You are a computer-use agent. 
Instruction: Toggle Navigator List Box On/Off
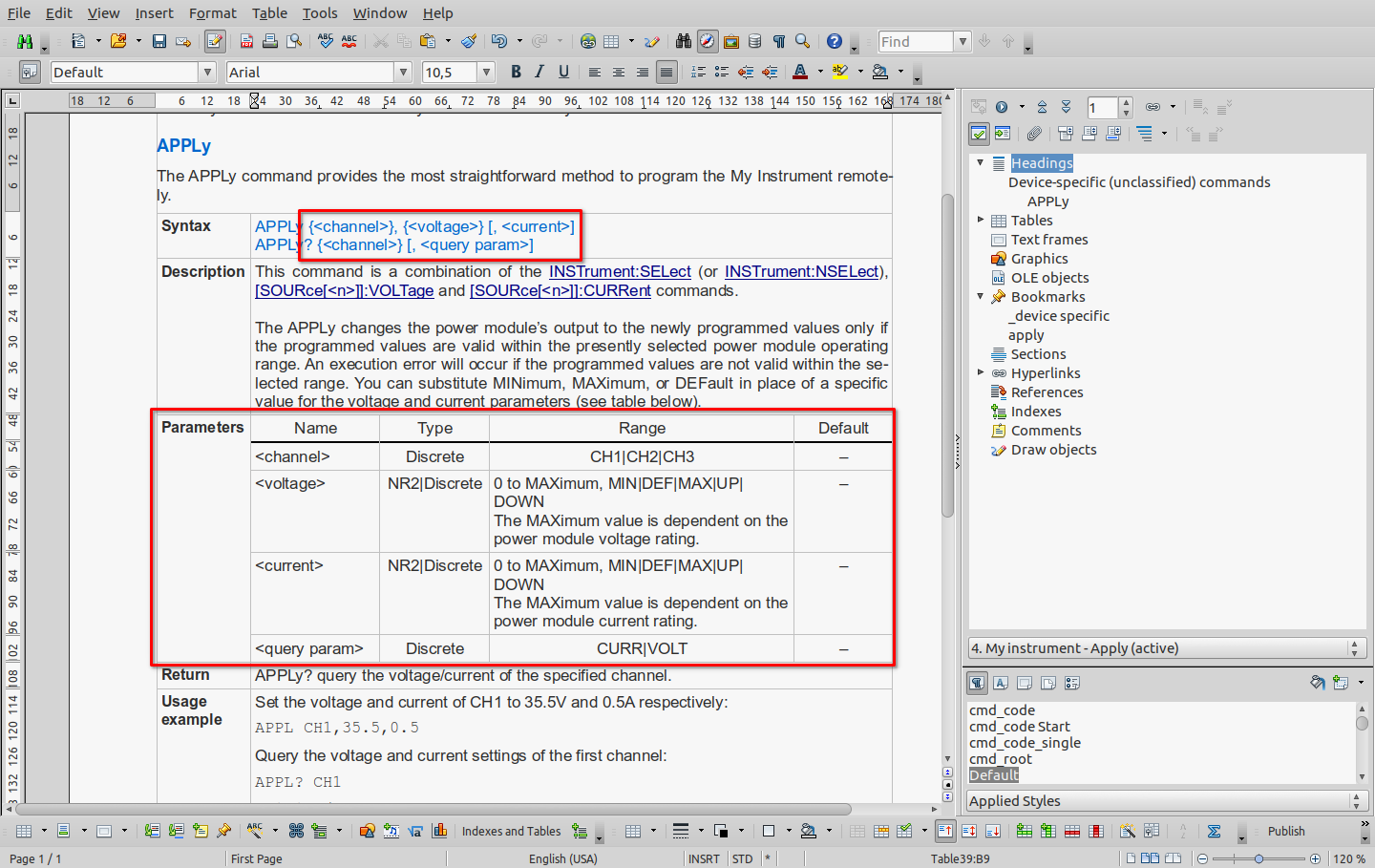pyautogui.click(x=979, y=134)
